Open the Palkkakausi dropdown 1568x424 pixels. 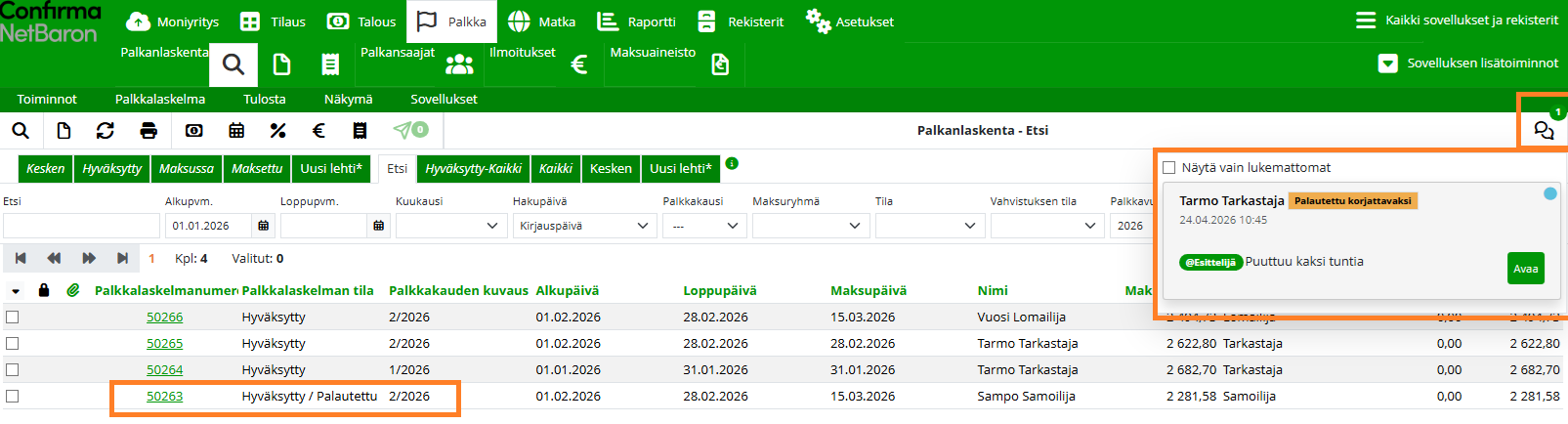coord(704,226)
